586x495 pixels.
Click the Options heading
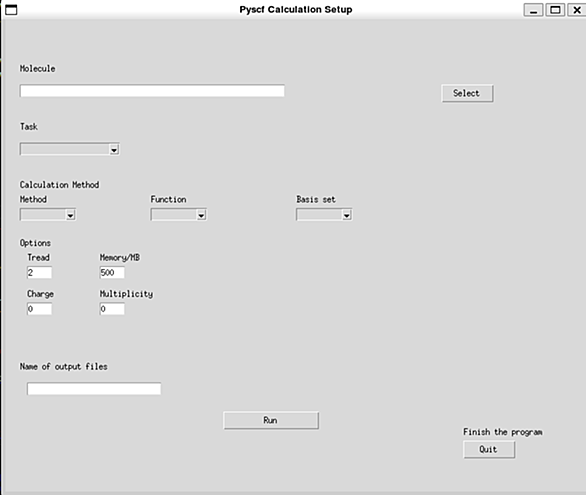pyautogui.click(x=35, y=243)
